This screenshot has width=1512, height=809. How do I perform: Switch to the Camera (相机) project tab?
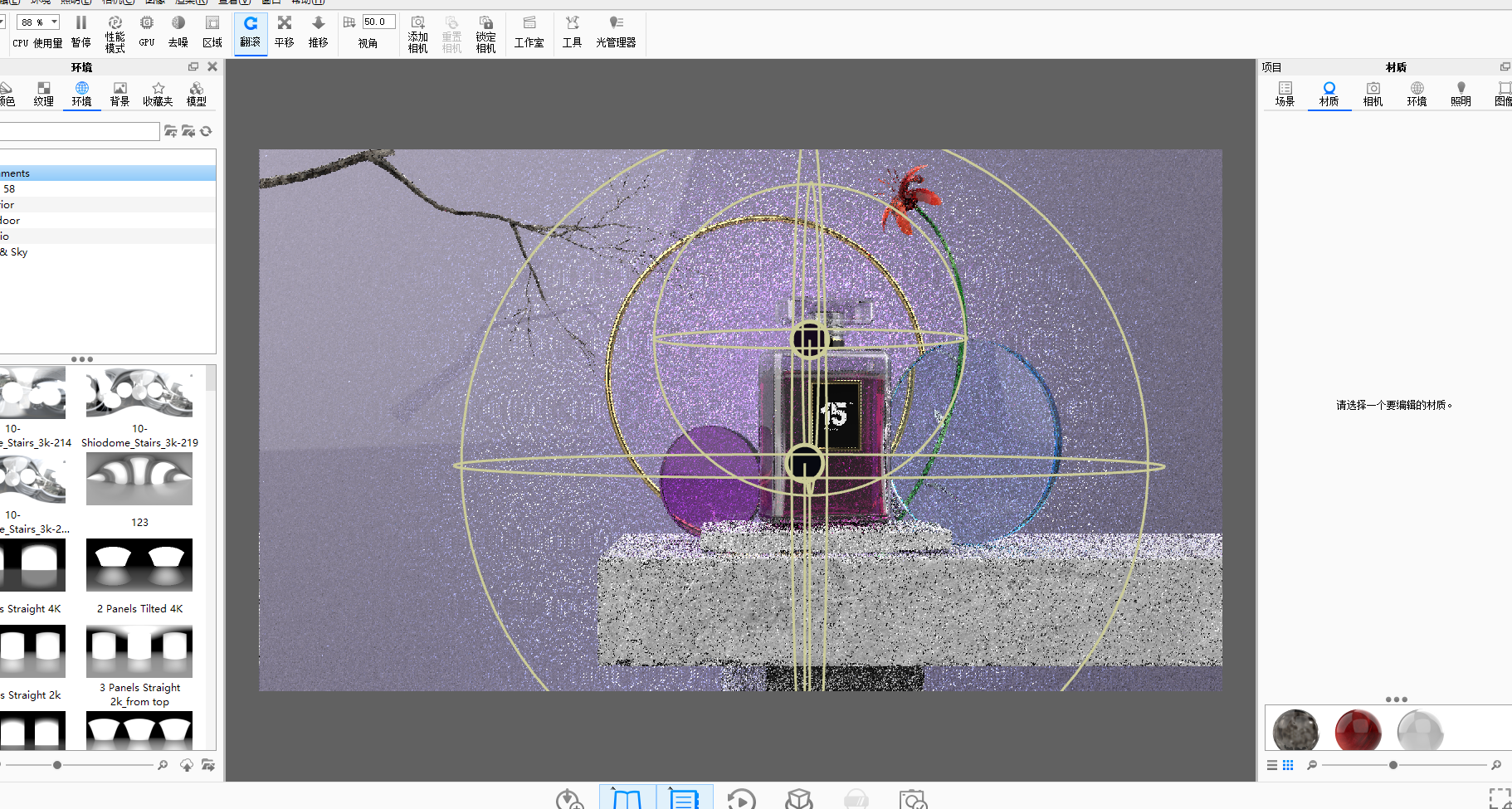click(x=1373, y=95)
